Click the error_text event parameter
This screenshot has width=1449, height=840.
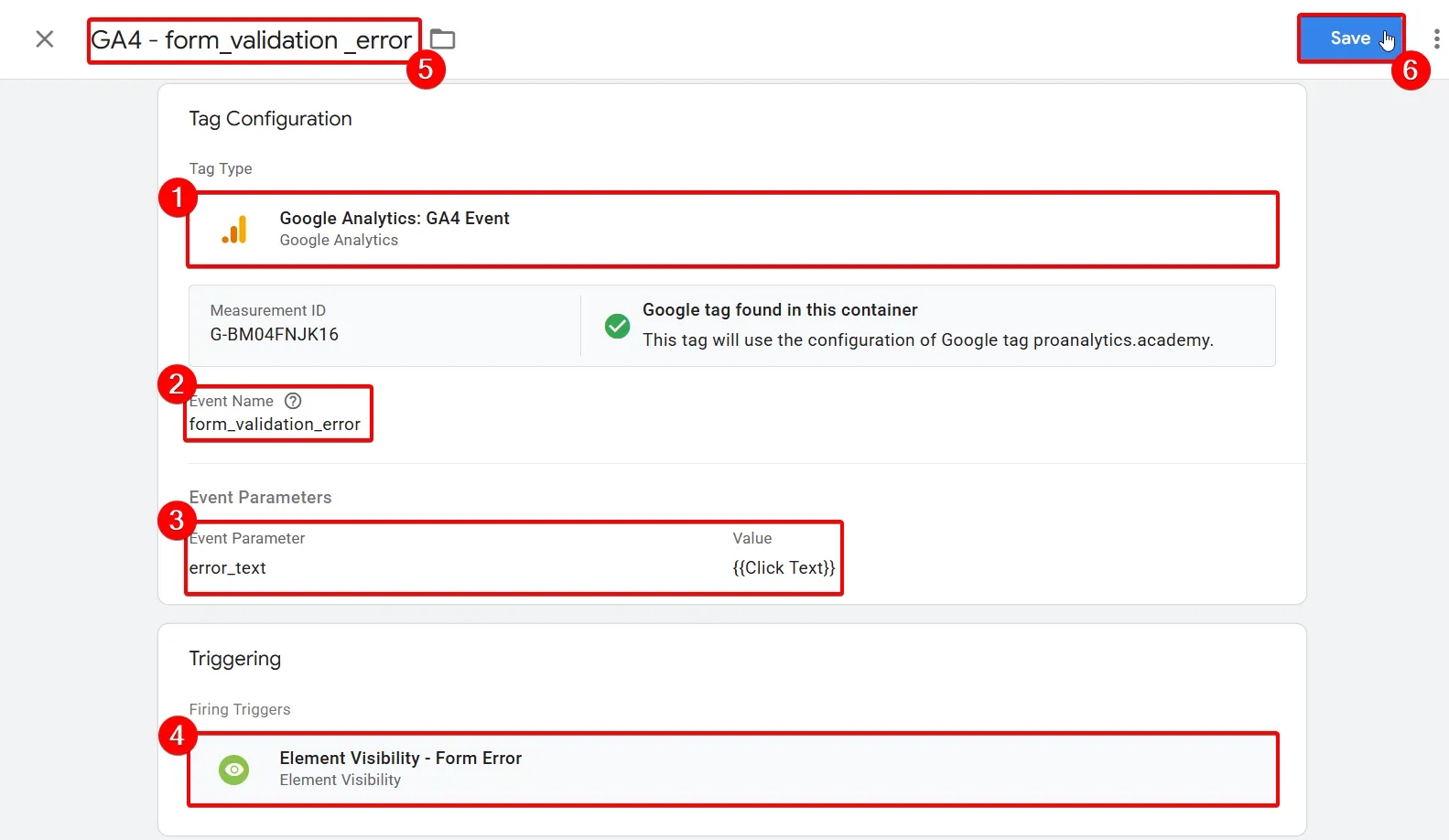coord(227,568)
